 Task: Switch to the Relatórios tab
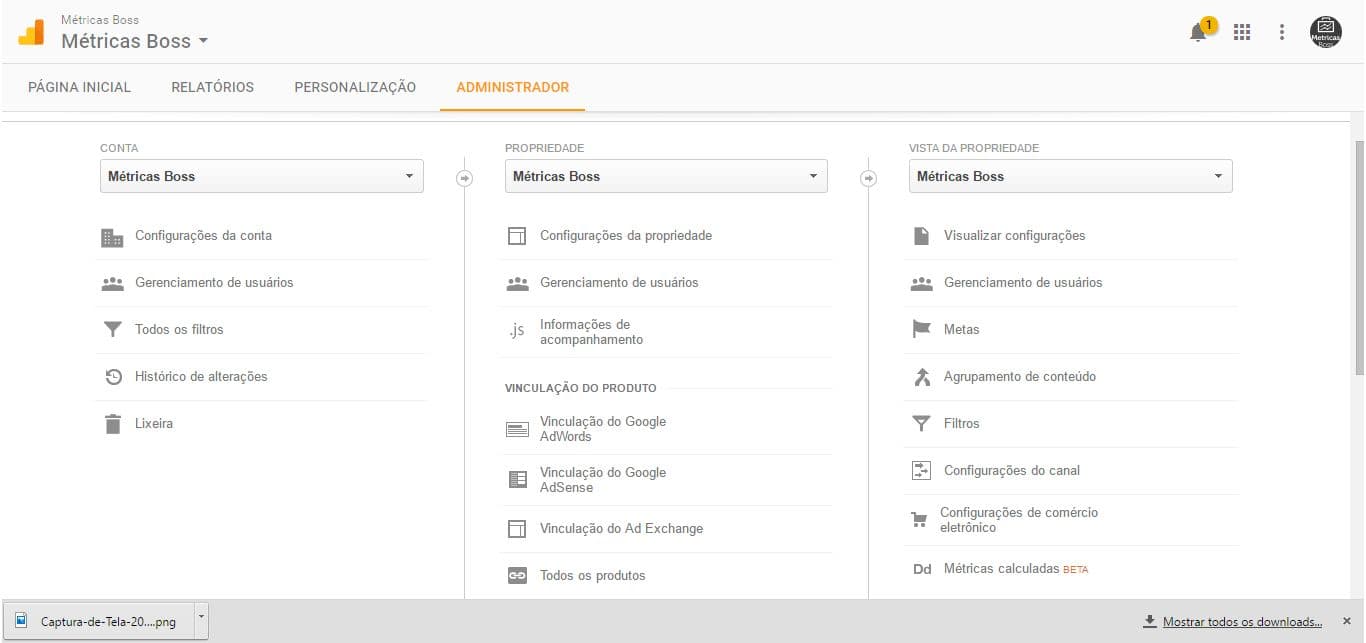(x=212, y=87)
